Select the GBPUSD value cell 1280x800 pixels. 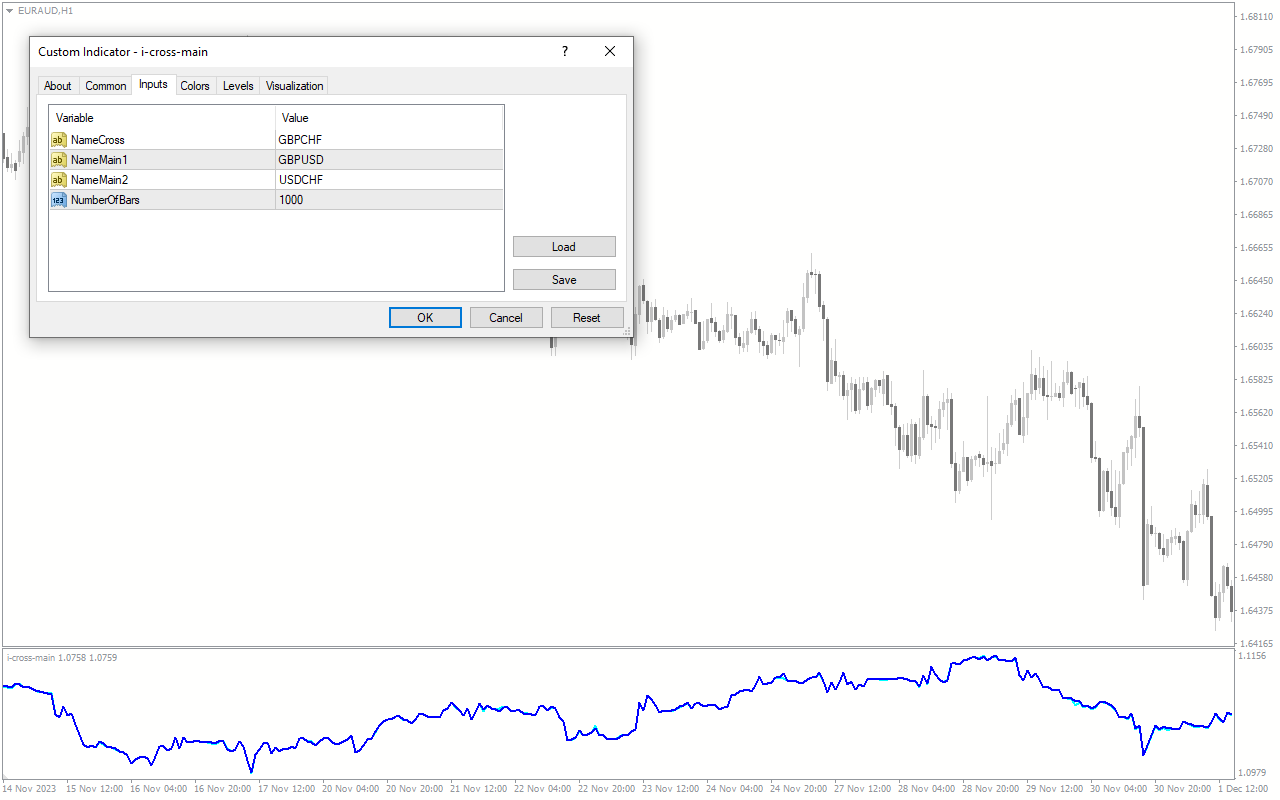(389, 160)
